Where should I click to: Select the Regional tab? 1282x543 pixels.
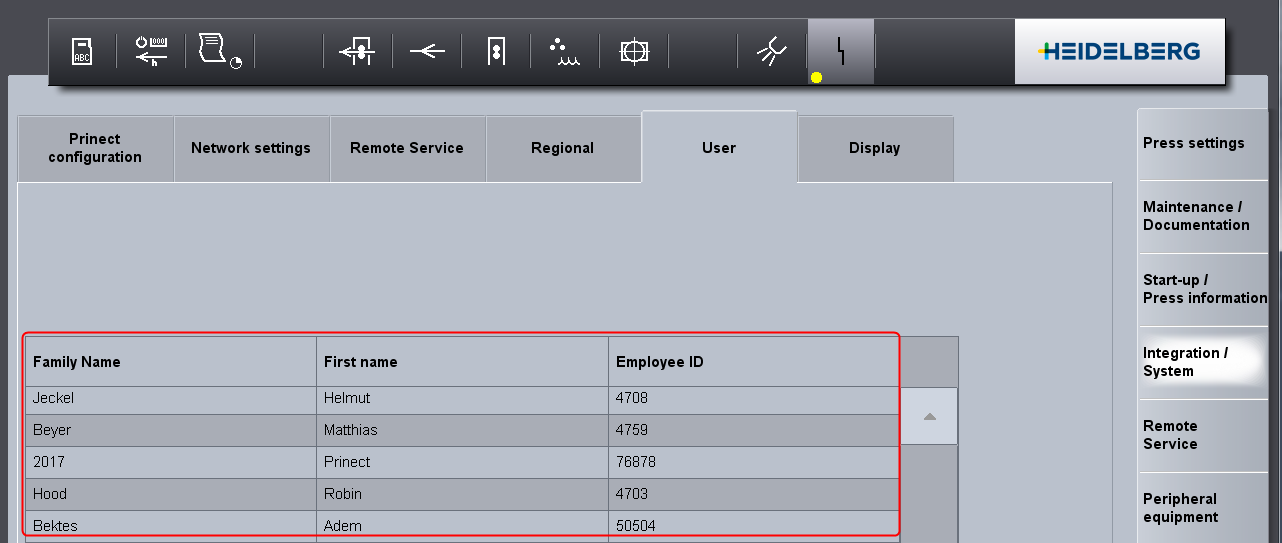tap(562, 148)
